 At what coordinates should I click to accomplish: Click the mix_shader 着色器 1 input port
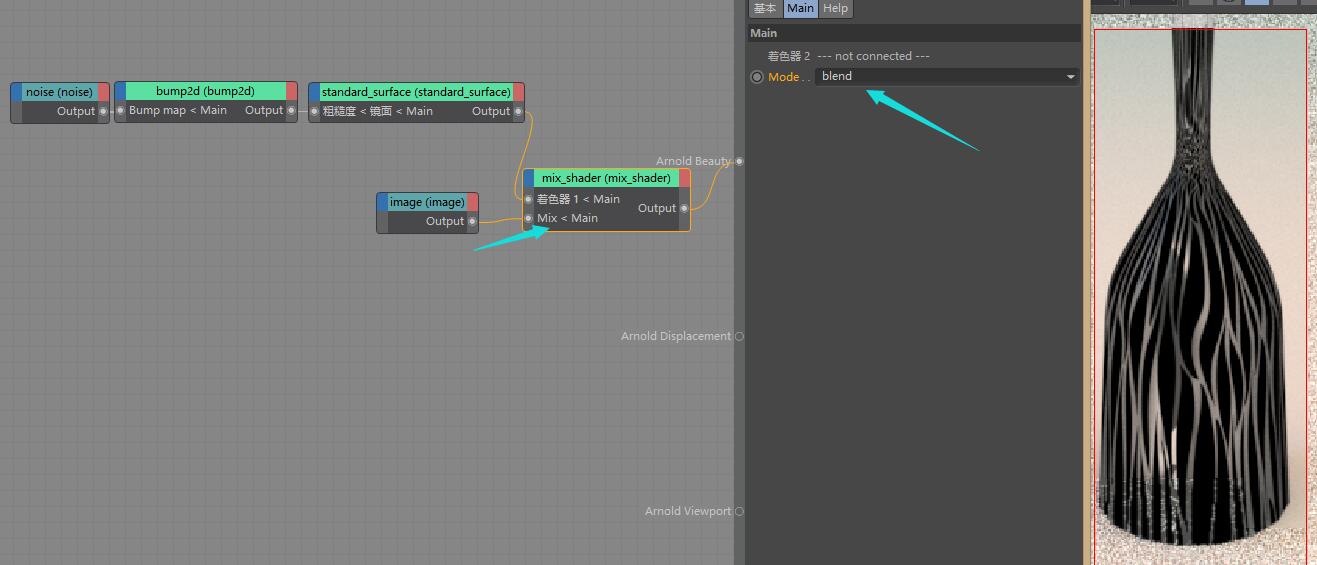(529, 199)
